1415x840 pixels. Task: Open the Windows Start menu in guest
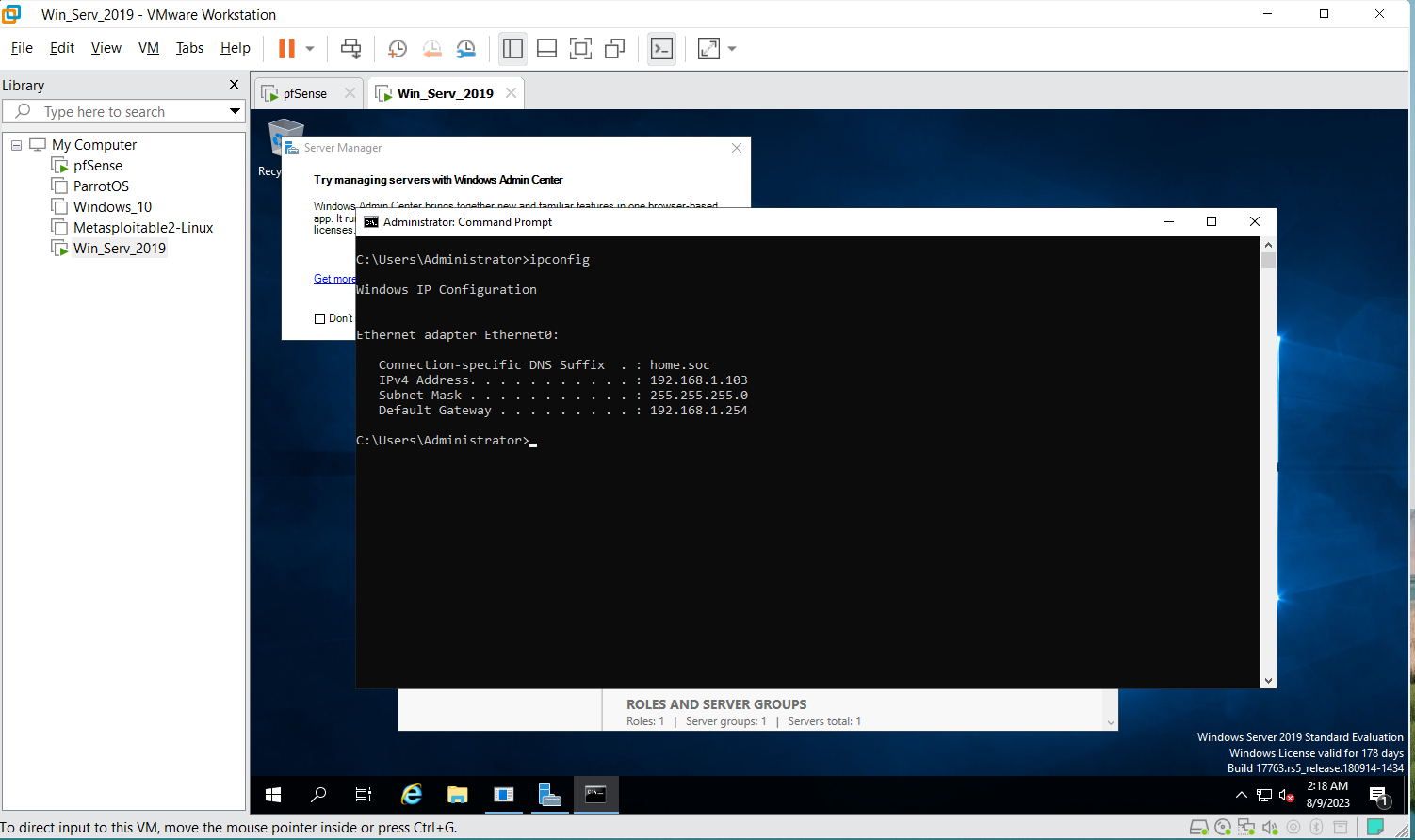click(273, 795)
